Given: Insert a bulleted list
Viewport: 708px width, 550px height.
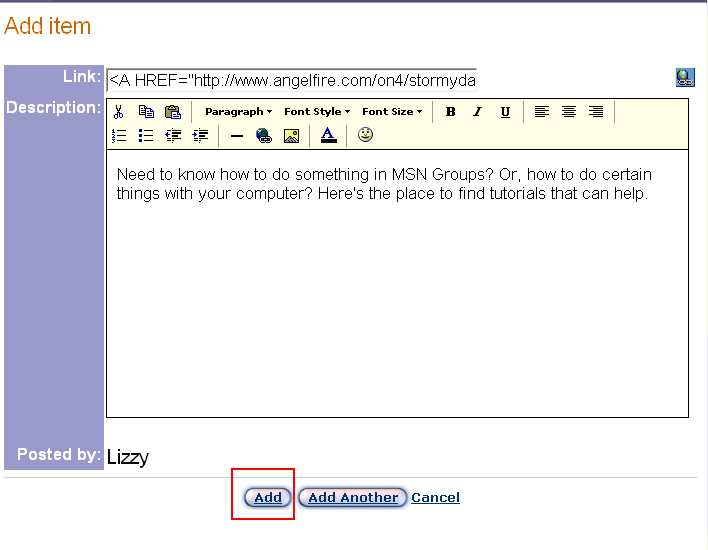Looking at the screenshot, I should (x=146, y=135).
